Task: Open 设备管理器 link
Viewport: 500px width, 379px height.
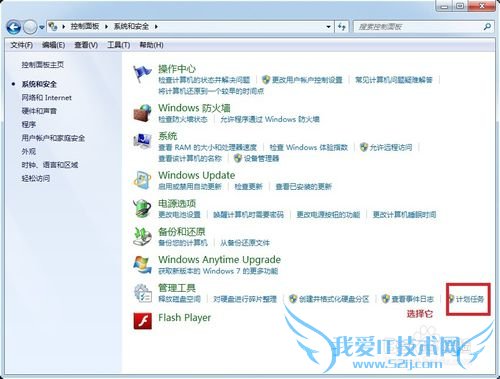Action: pos(261,158)
